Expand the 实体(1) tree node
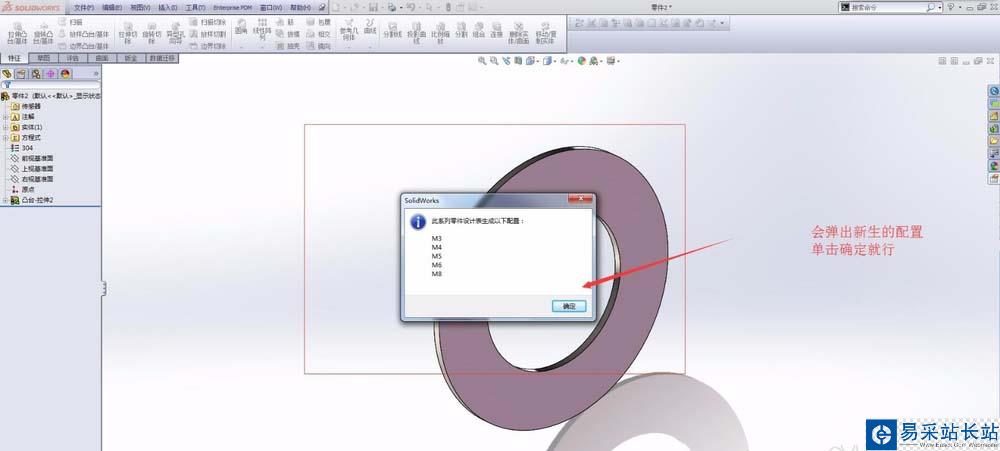 (x=6, y=127)
